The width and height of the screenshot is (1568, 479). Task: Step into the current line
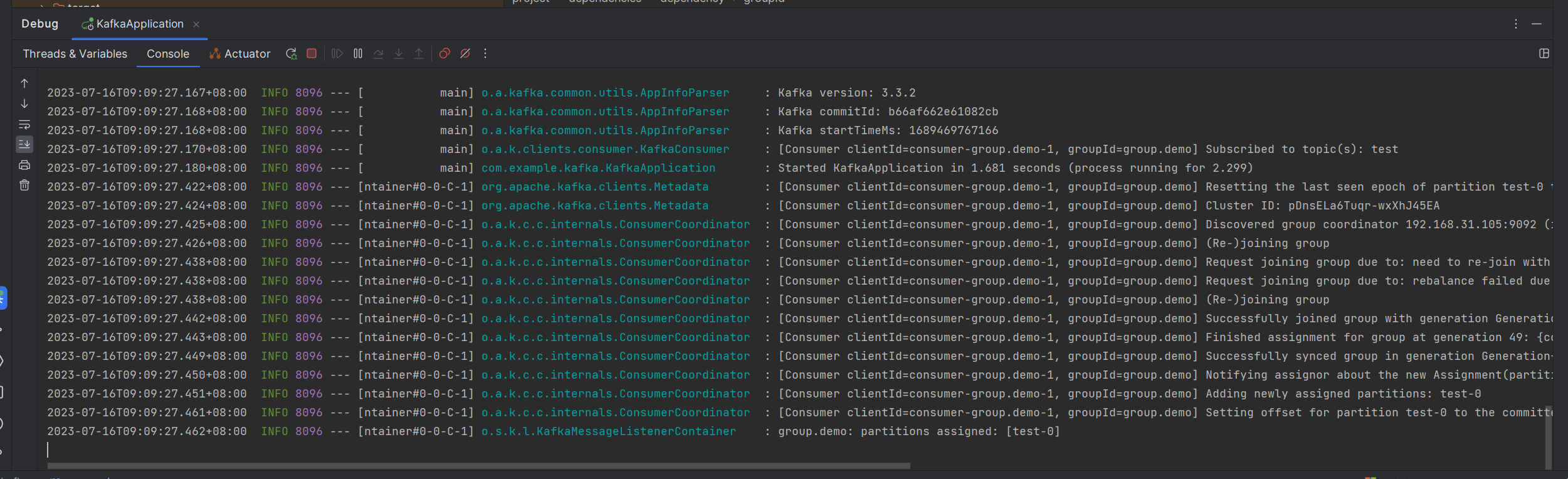click(x=399, y=53)
